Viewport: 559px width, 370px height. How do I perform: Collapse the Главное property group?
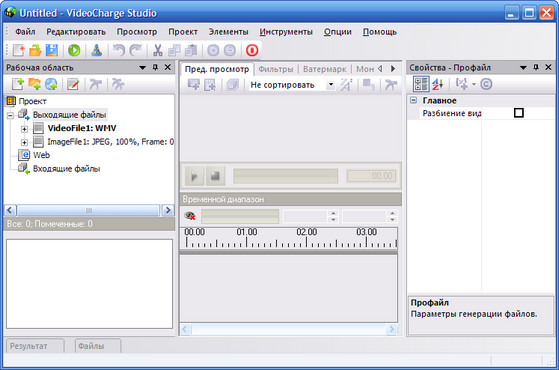[414, 100]
